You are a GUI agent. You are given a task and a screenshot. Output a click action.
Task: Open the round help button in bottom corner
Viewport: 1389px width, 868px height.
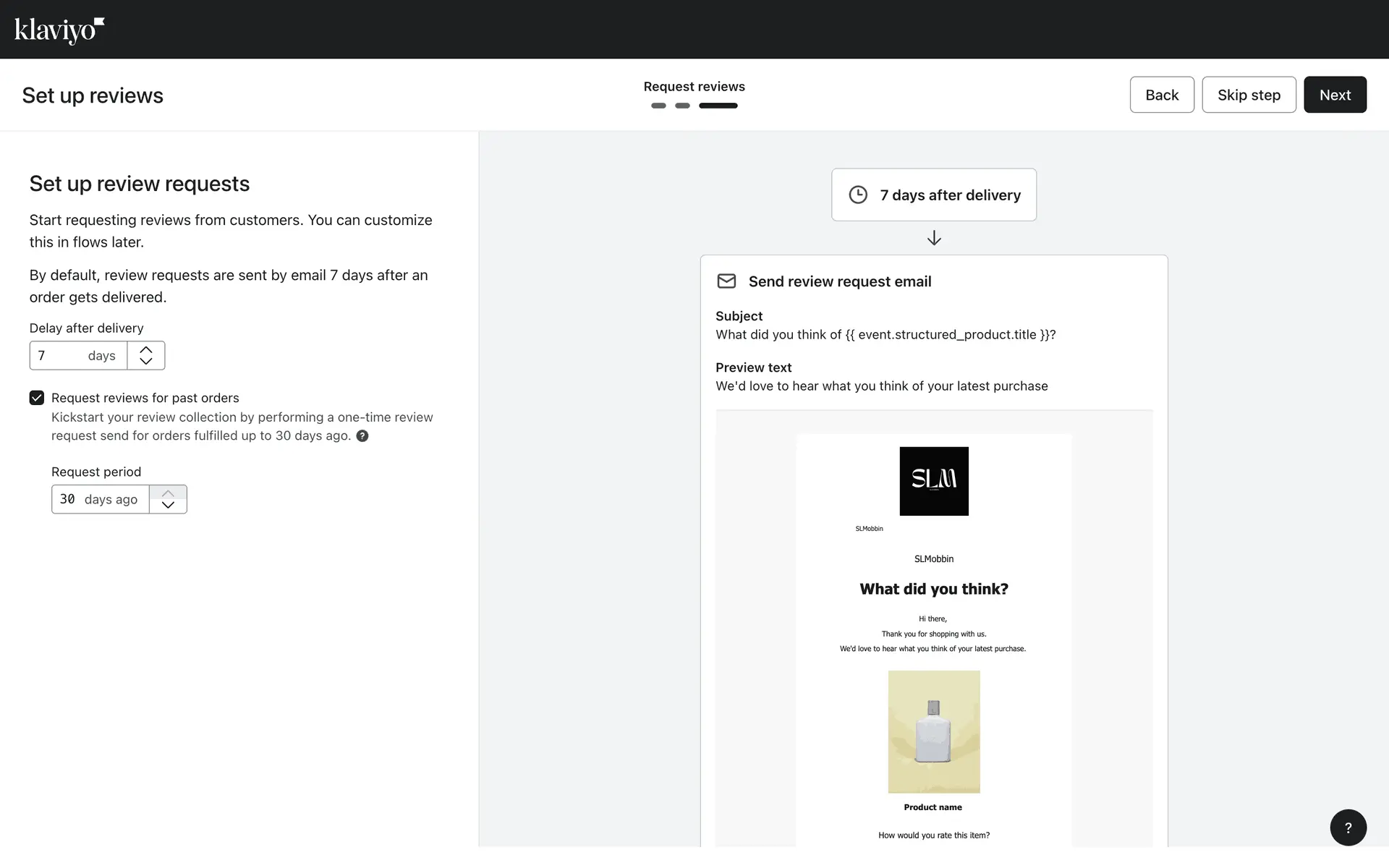(1348, 827)
